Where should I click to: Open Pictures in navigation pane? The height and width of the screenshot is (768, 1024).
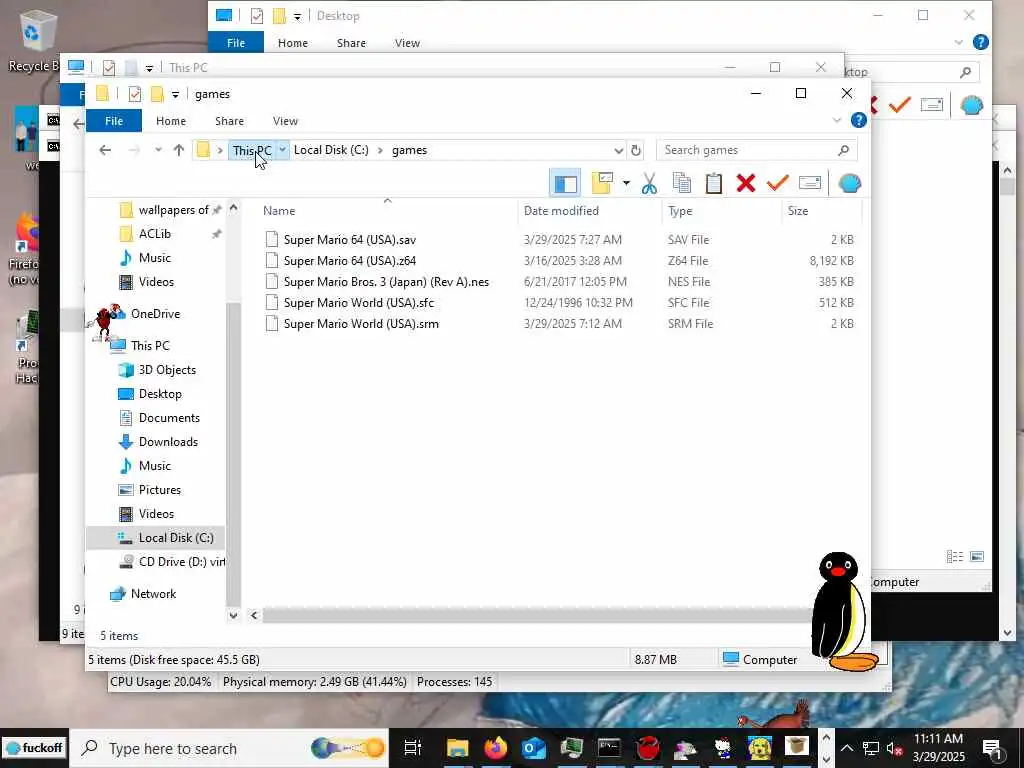[159, 490]
